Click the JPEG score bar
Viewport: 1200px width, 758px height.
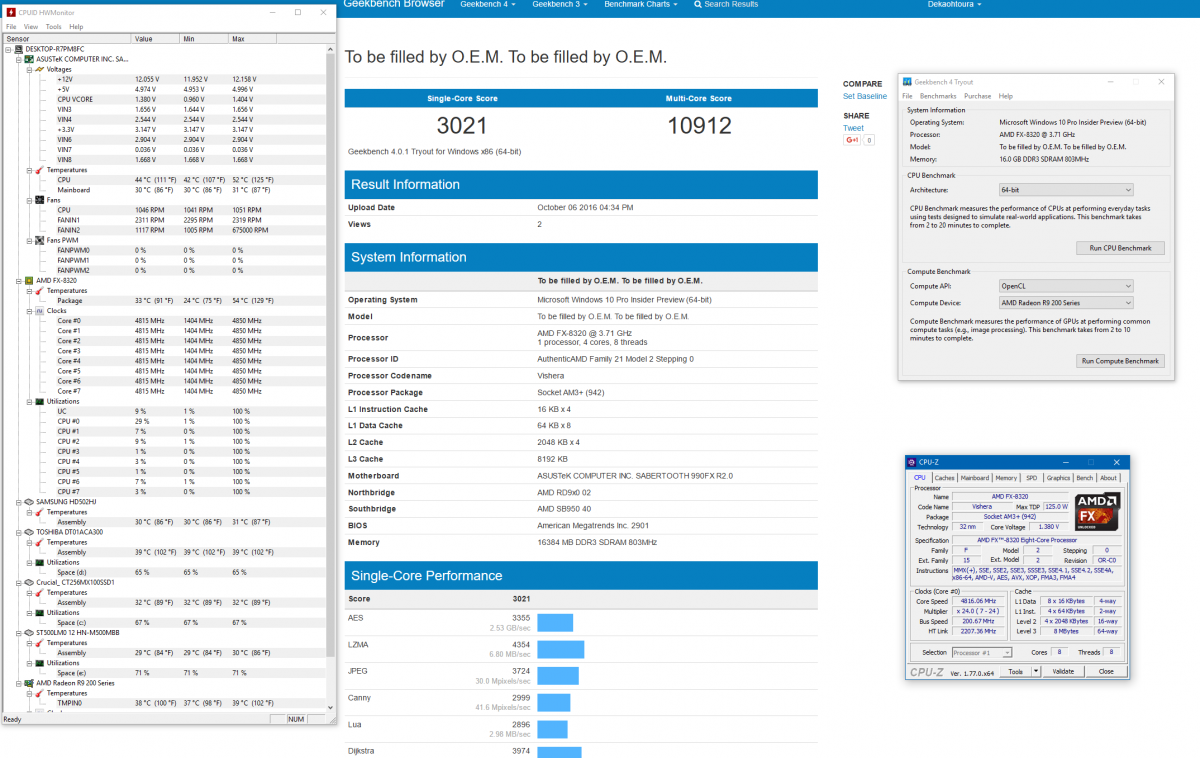click(x=557, y=675)
